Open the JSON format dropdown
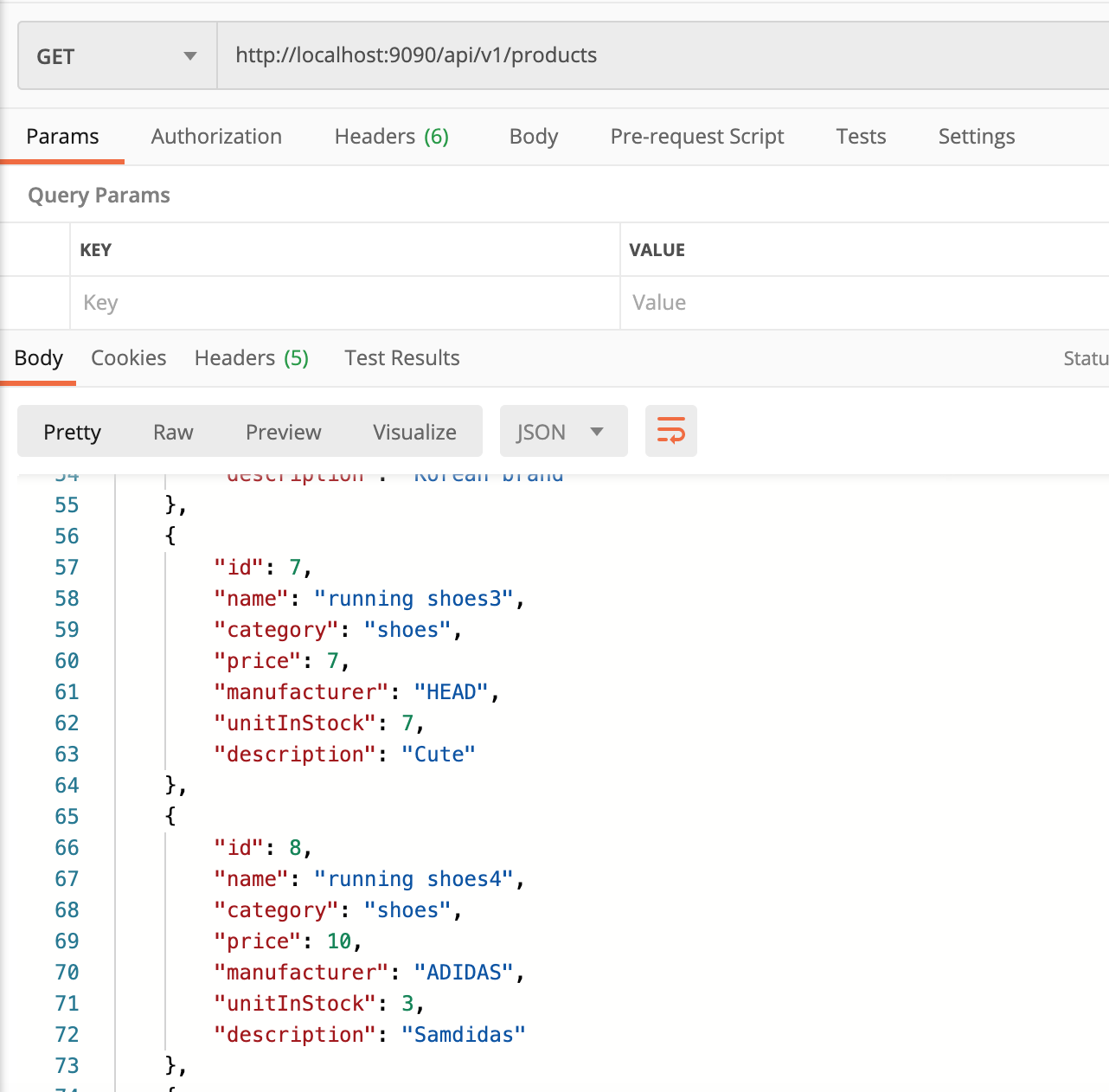This screenshot has width=1109, height=1092. (x=564, y=431)
